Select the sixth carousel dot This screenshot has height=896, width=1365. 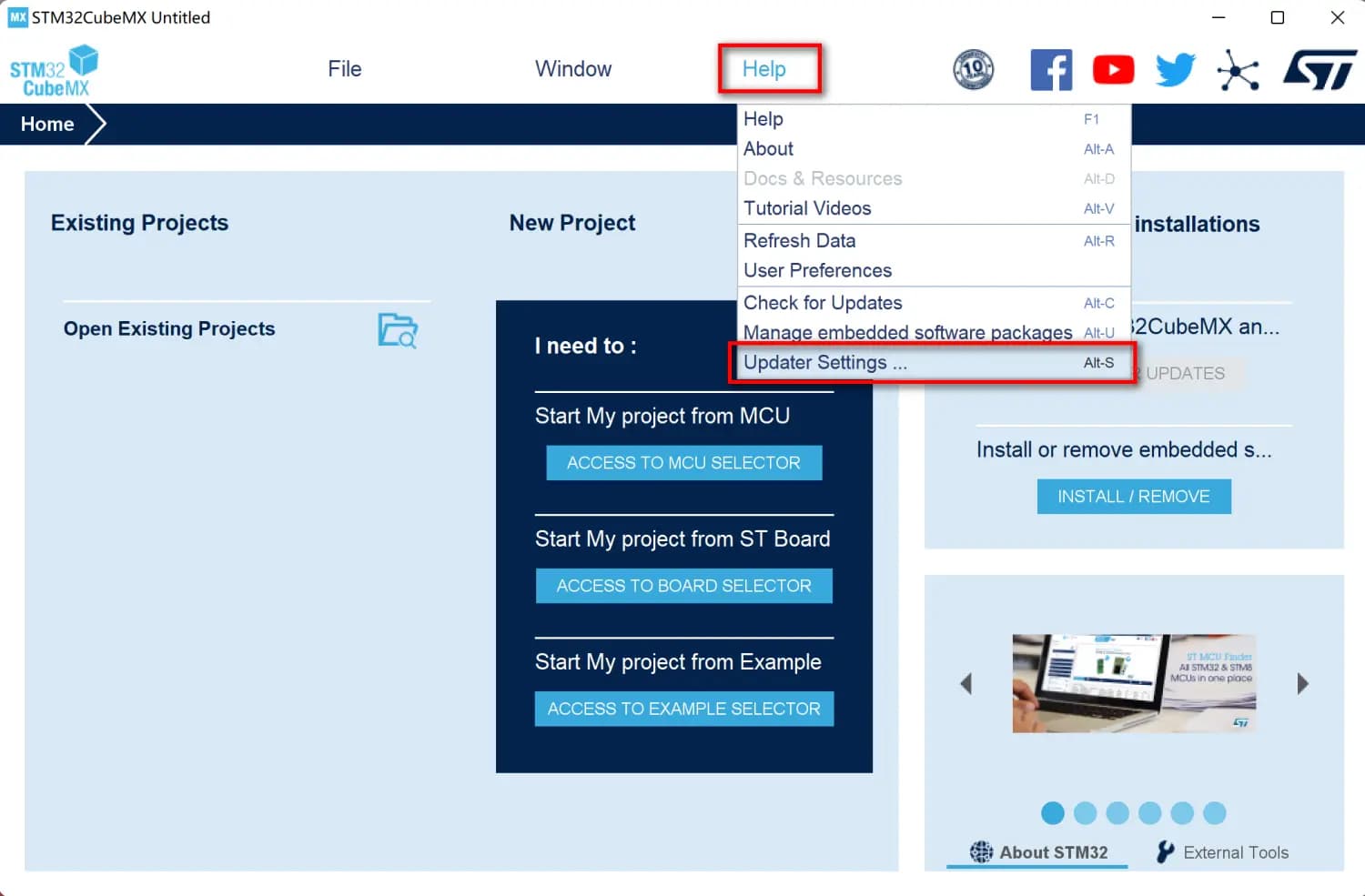click(1214, 813)
